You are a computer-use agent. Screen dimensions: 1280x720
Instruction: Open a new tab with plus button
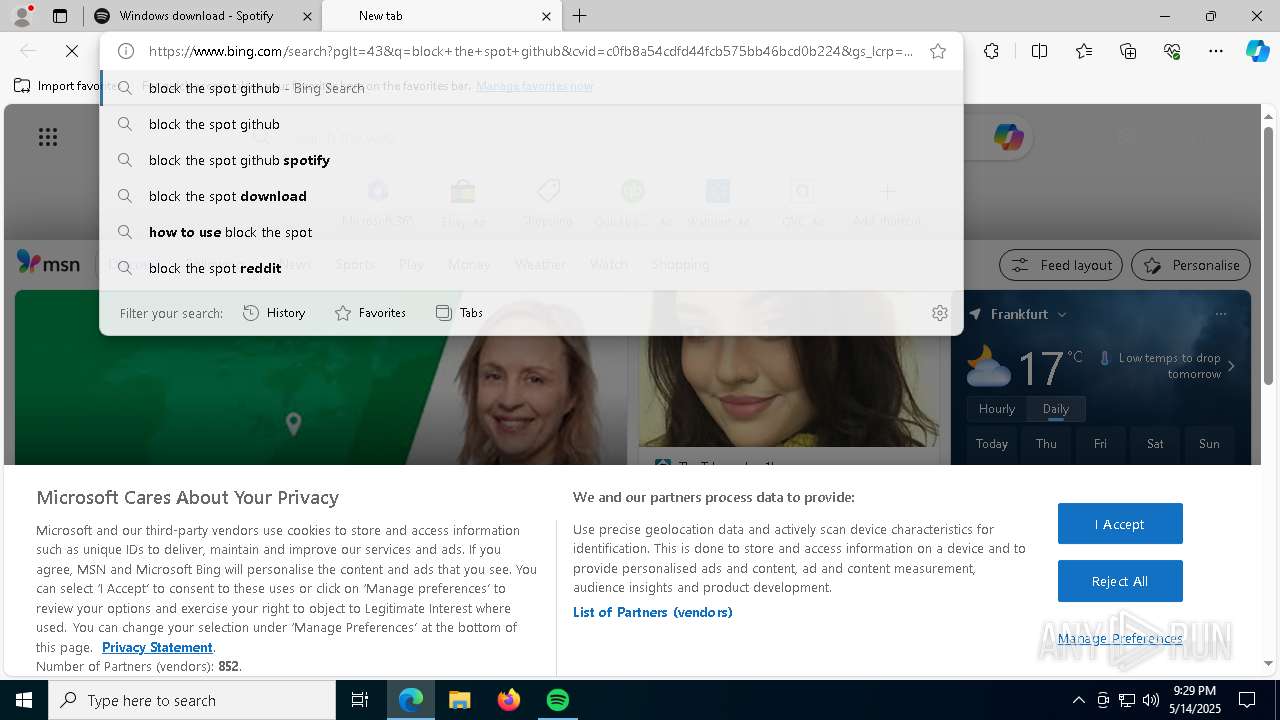[x=580, y=16]
